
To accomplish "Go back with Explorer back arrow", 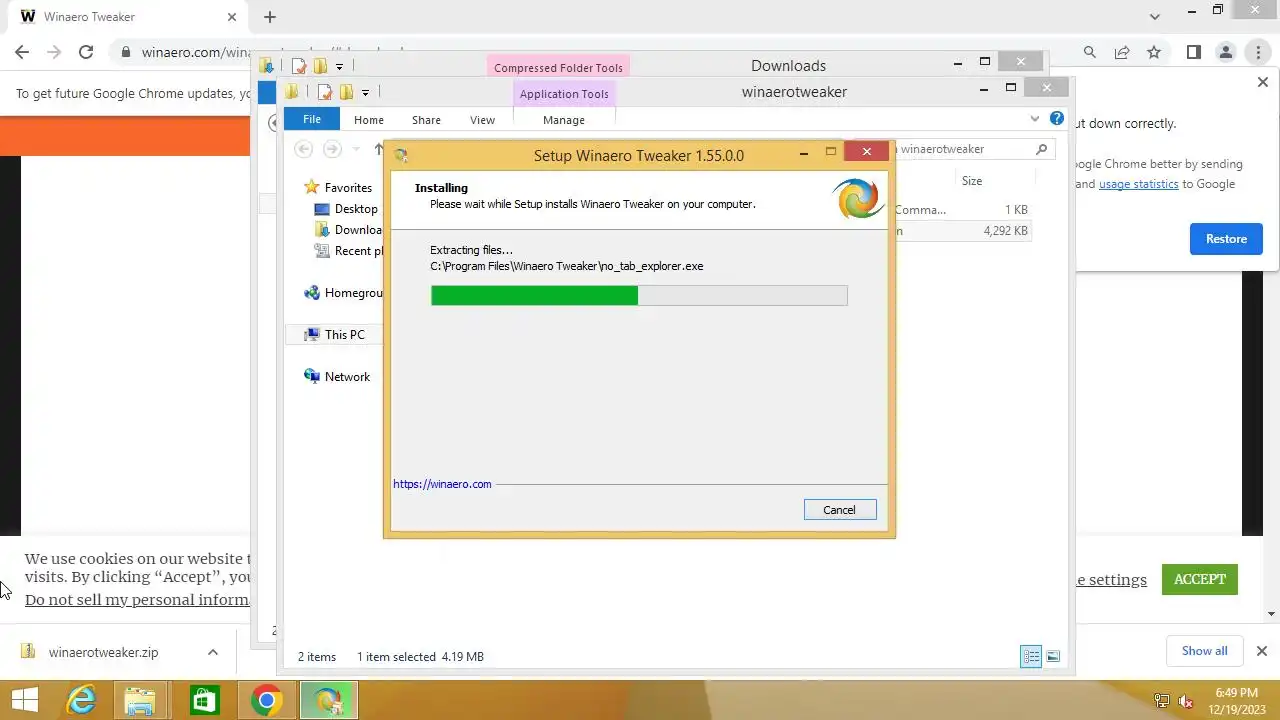I will (x=303, y=149).
